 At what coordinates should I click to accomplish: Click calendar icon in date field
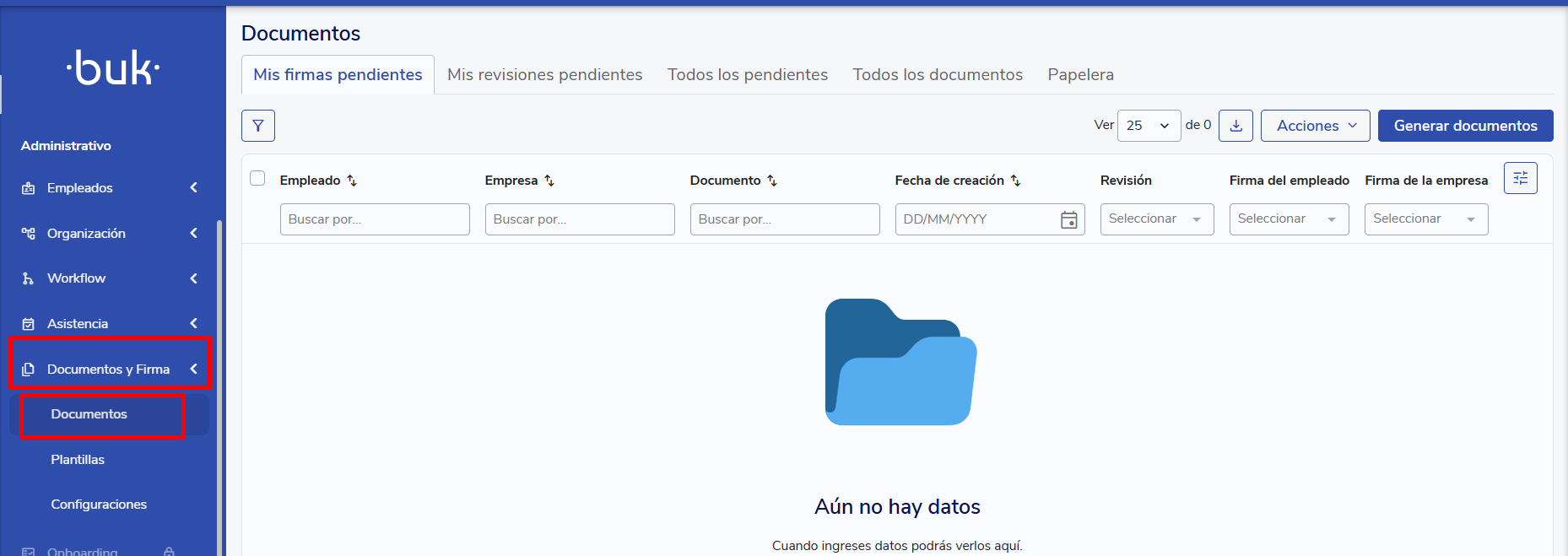1068,219
